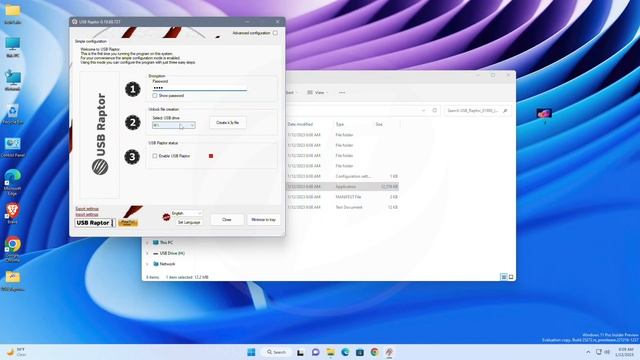The height and width of the screenshot is (360, 640).
Task: Click the taskbar Search box
Action: 276,352
